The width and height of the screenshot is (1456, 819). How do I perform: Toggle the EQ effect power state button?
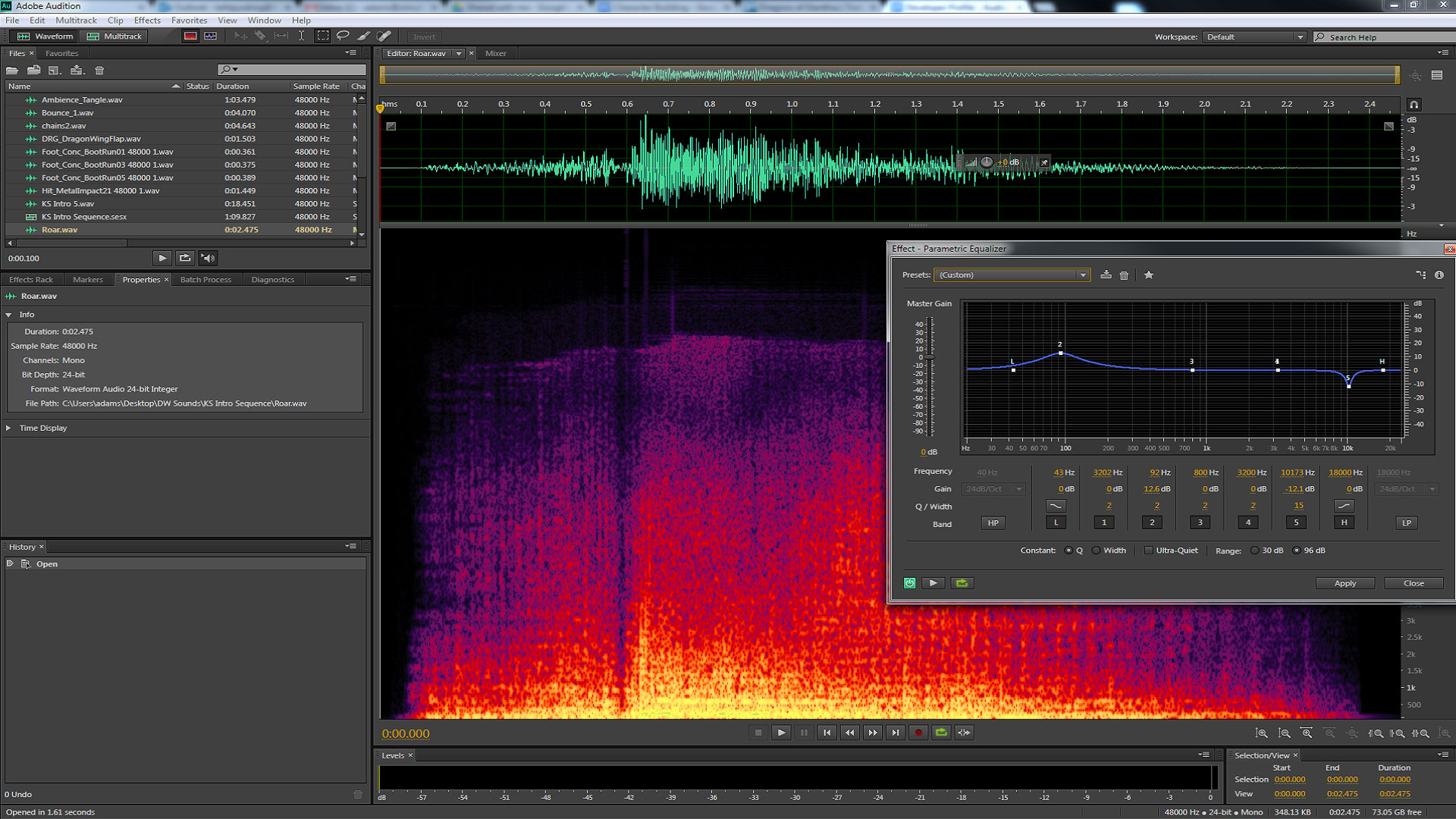click(910, 583)
